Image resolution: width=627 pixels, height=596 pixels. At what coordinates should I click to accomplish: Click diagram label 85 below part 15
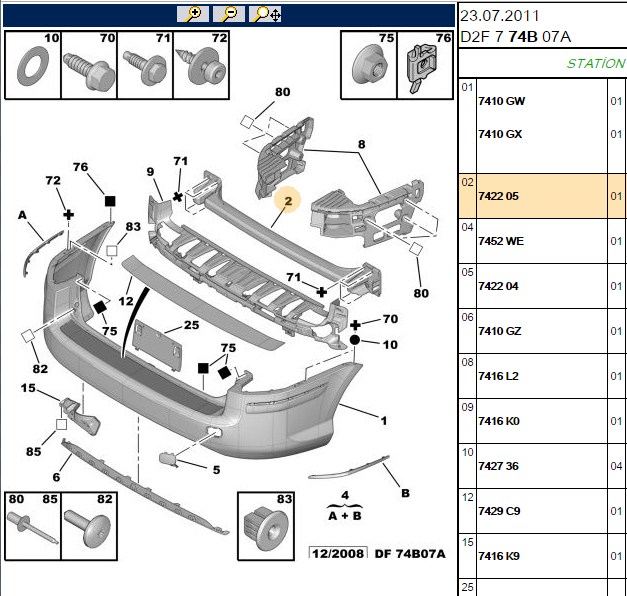[x=34, y=451]
